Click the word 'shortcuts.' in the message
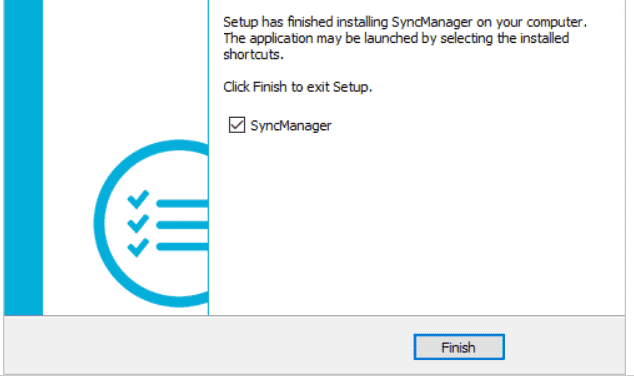The height and width of the screenshot is (376, 634). coord(254,55)
